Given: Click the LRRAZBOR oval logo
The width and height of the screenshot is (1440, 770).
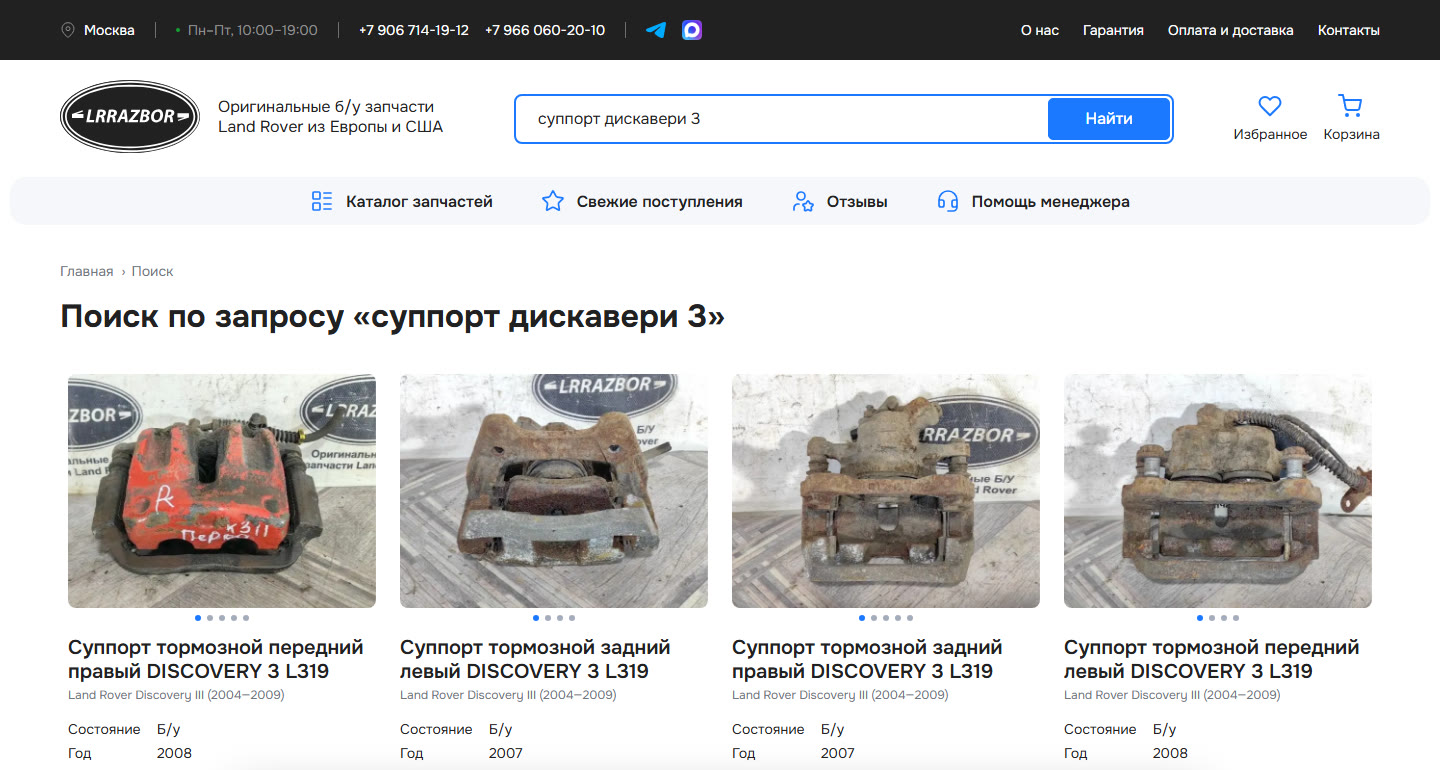Looking at the screenshot, I should (130, 117).
